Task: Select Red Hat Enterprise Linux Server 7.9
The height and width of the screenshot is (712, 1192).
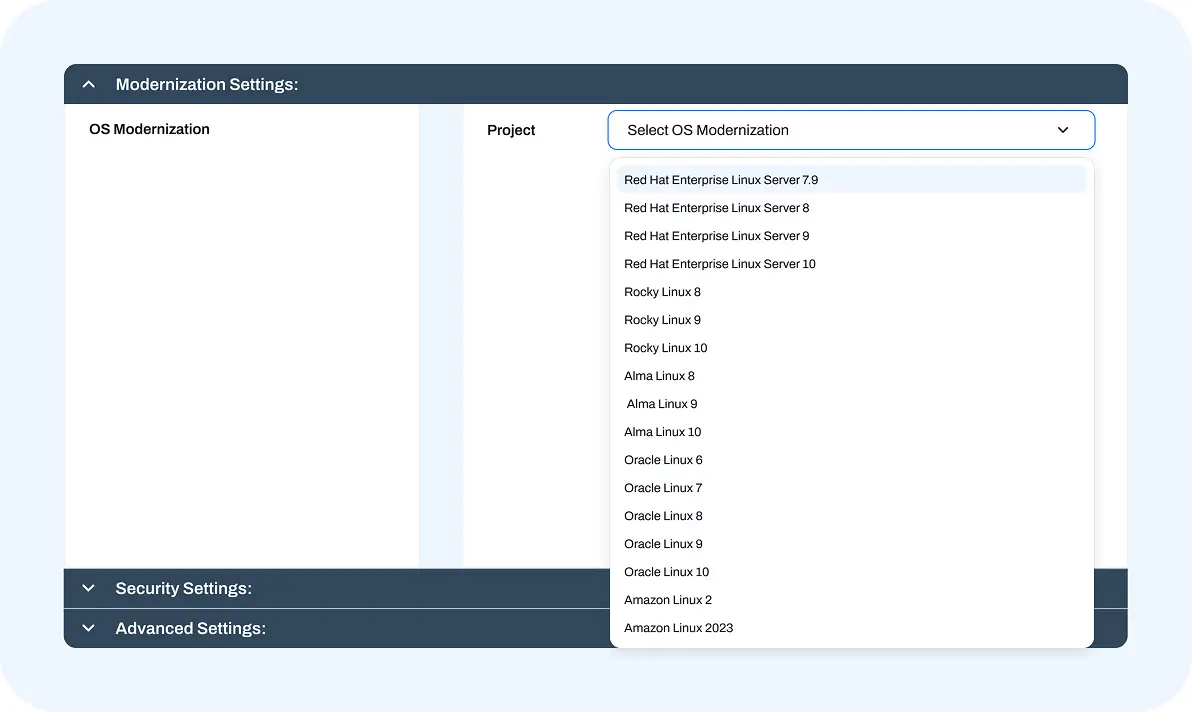Action: (x=851, y=180)
